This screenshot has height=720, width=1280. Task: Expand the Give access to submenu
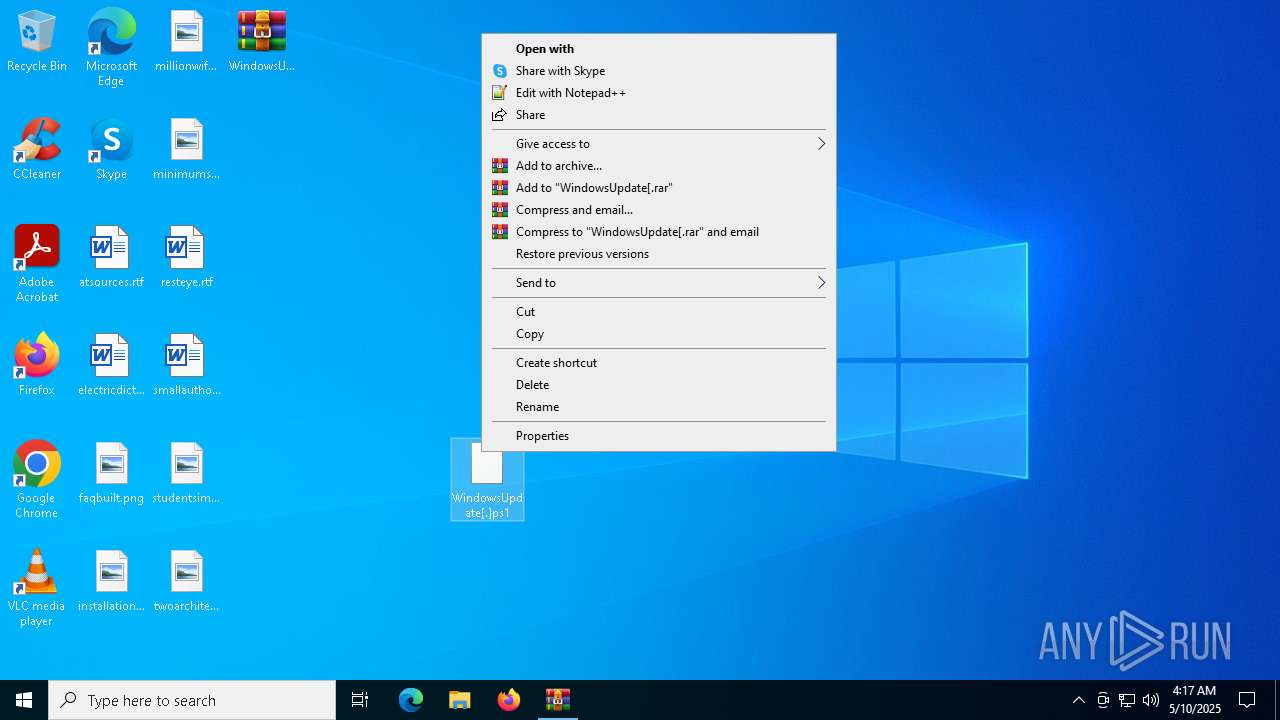click(x=659, y=144)
